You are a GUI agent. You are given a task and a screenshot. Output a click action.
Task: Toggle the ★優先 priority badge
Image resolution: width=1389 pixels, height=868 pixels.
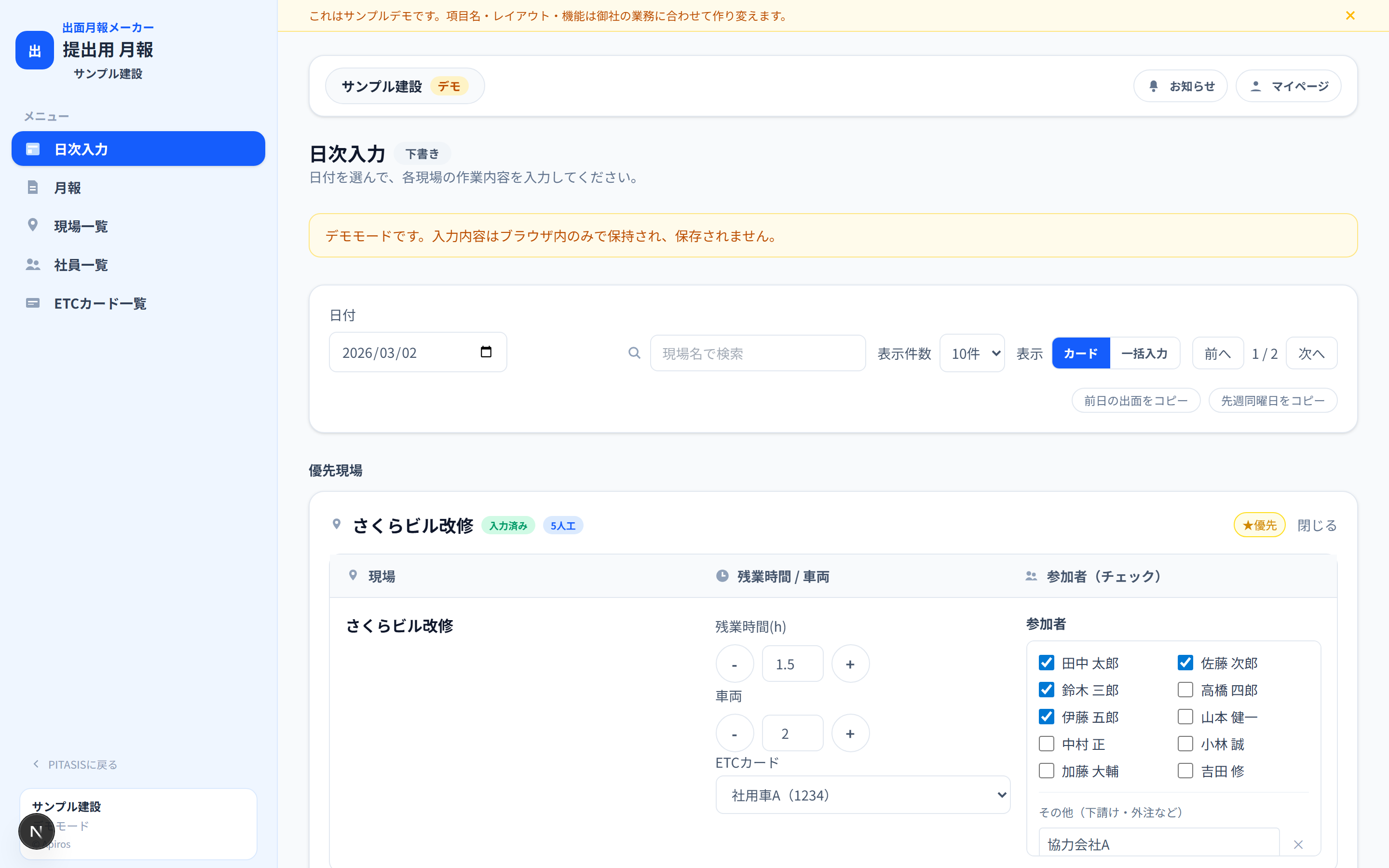1259,525
